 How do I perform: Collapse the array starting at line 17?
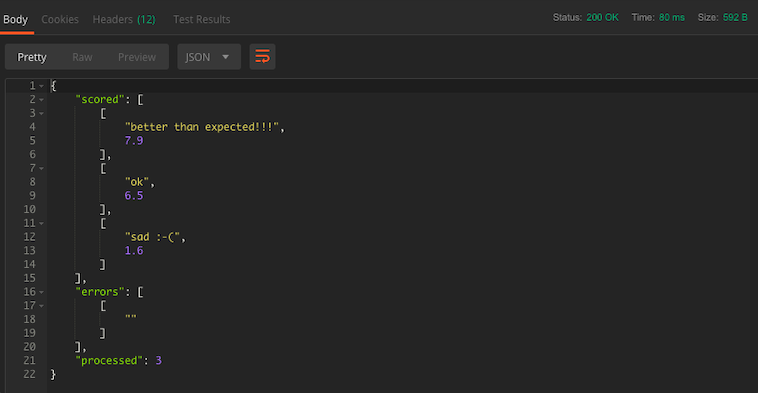tap(42, 306)
